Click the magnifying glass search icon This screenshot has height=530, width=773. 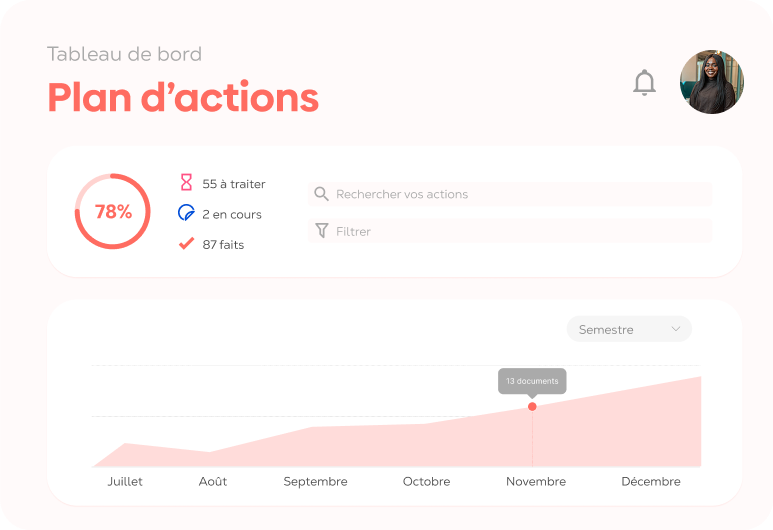321,194
